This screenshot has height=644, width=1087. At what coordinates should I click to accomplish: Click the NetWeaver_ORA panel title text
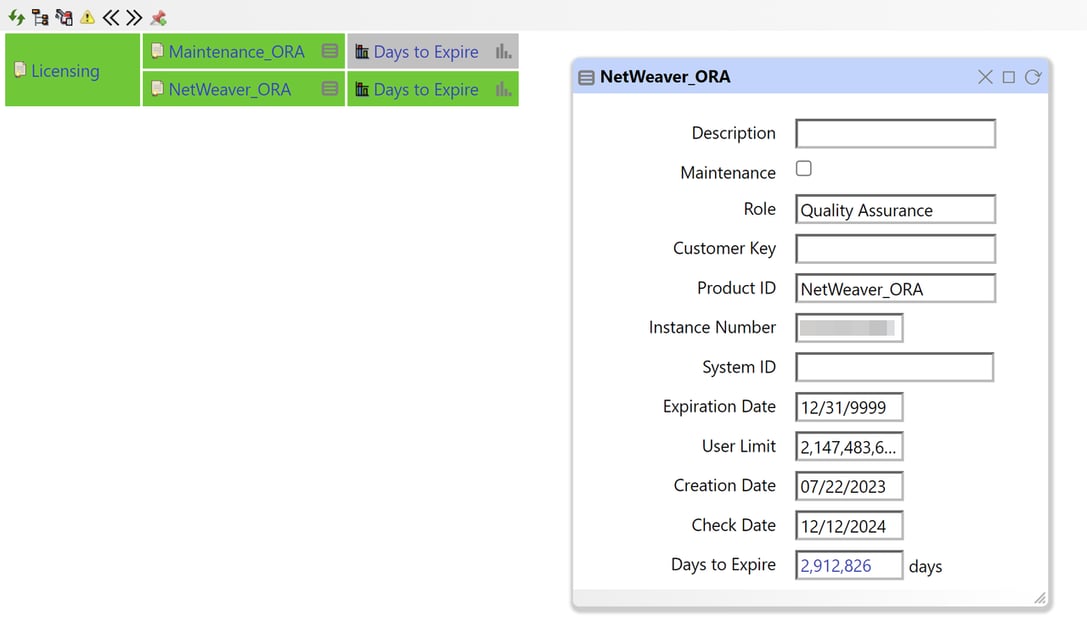point(665,76)
